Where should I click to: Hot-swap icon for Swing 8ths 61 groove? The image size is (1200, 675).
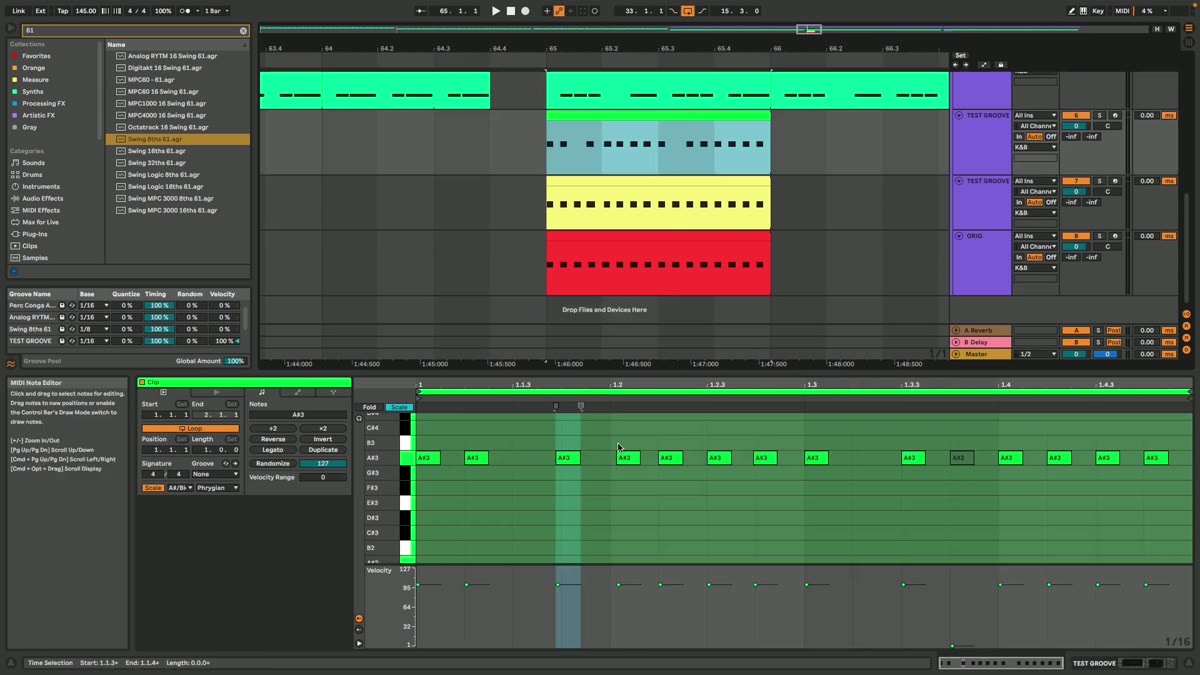click(72, 329)
